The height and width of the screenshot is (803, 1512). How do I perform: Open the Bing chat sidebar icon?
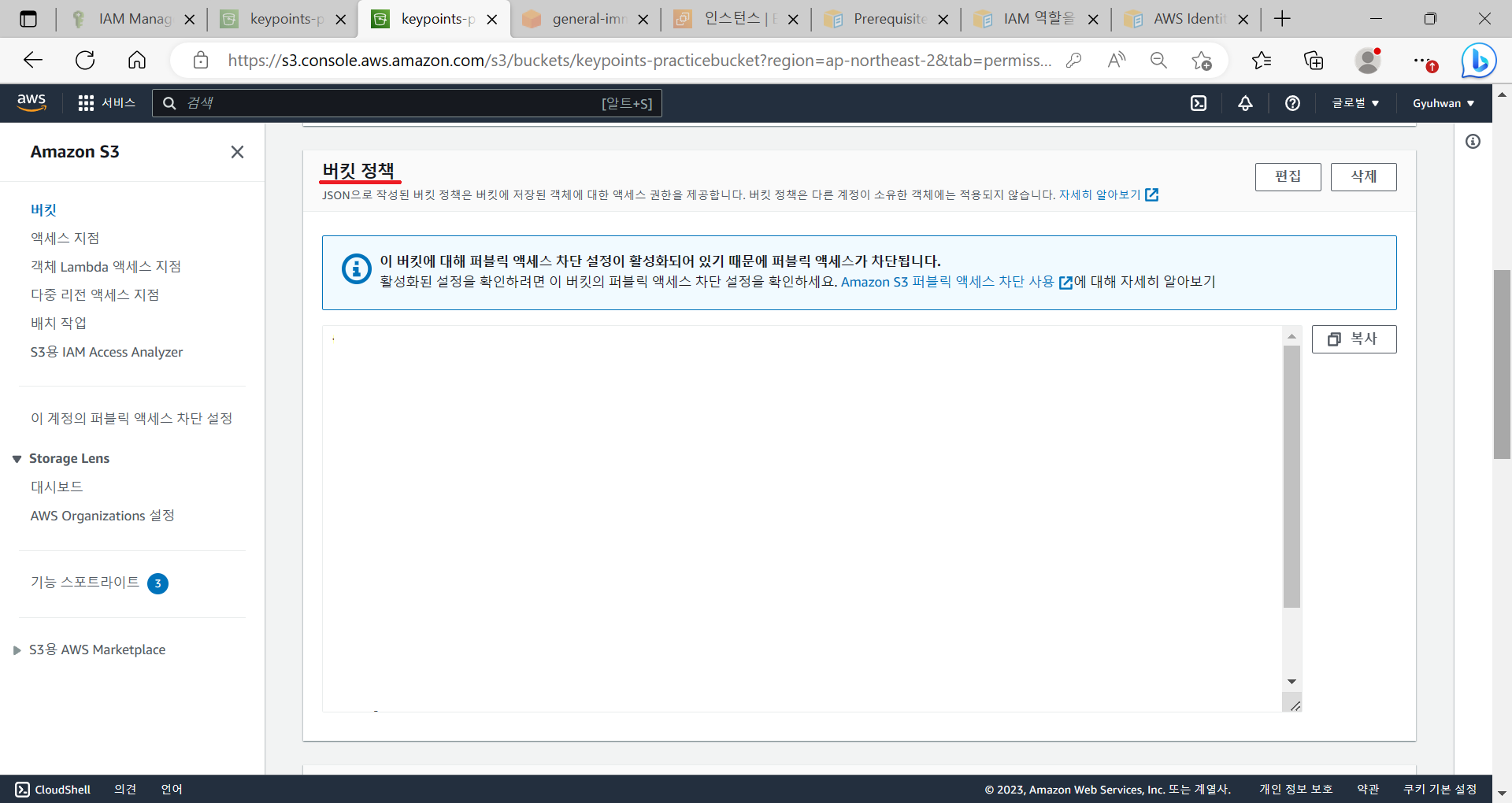pyautogui.click(x=1479, y=61)
